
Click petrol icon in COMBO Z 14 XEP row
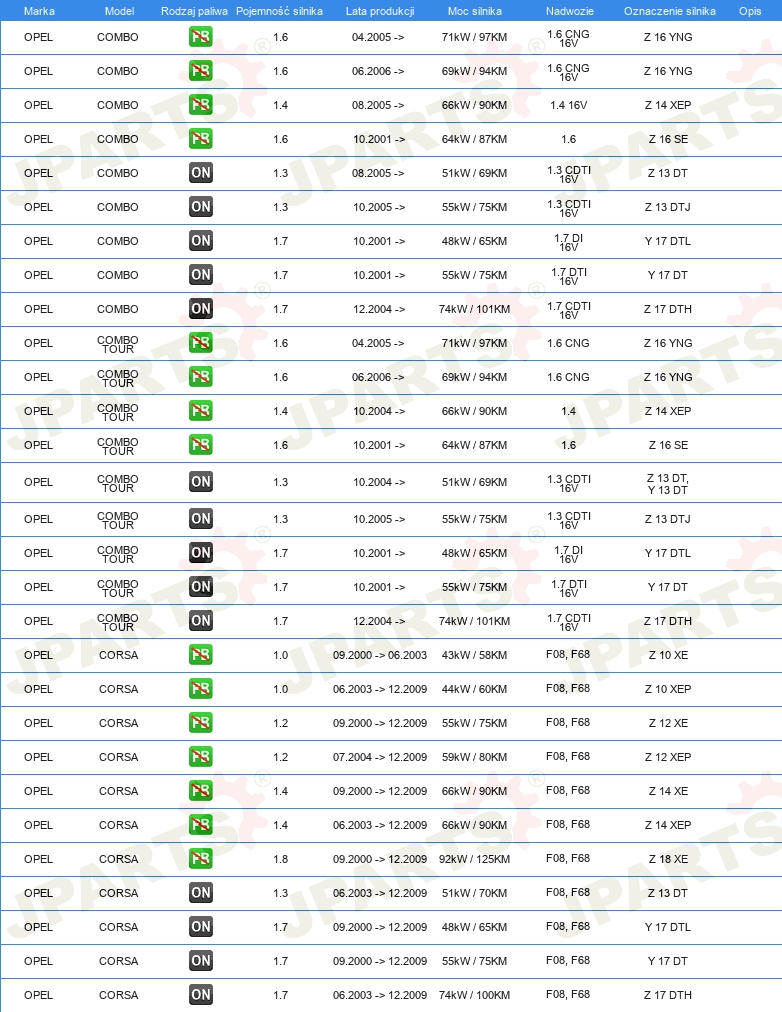tap(201, 105)
